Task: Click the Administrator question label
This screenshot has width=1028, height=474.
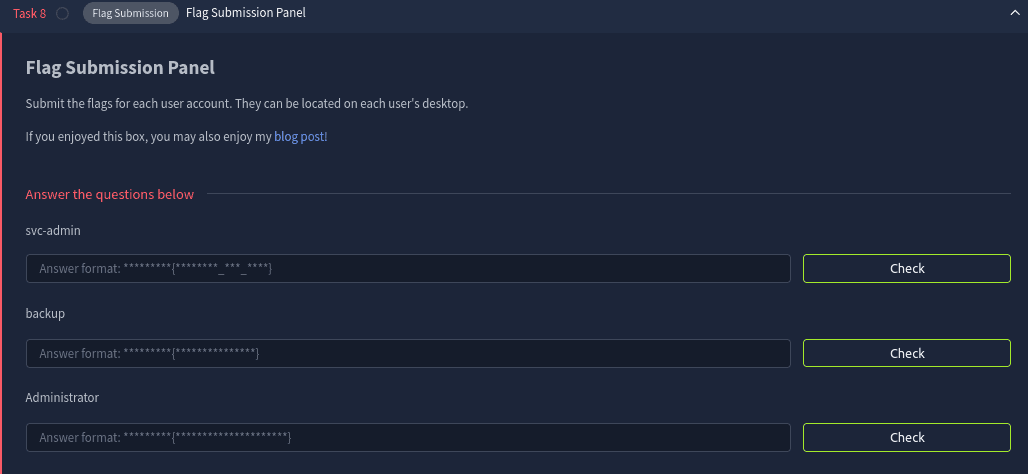Action: (x=62, y=398)
